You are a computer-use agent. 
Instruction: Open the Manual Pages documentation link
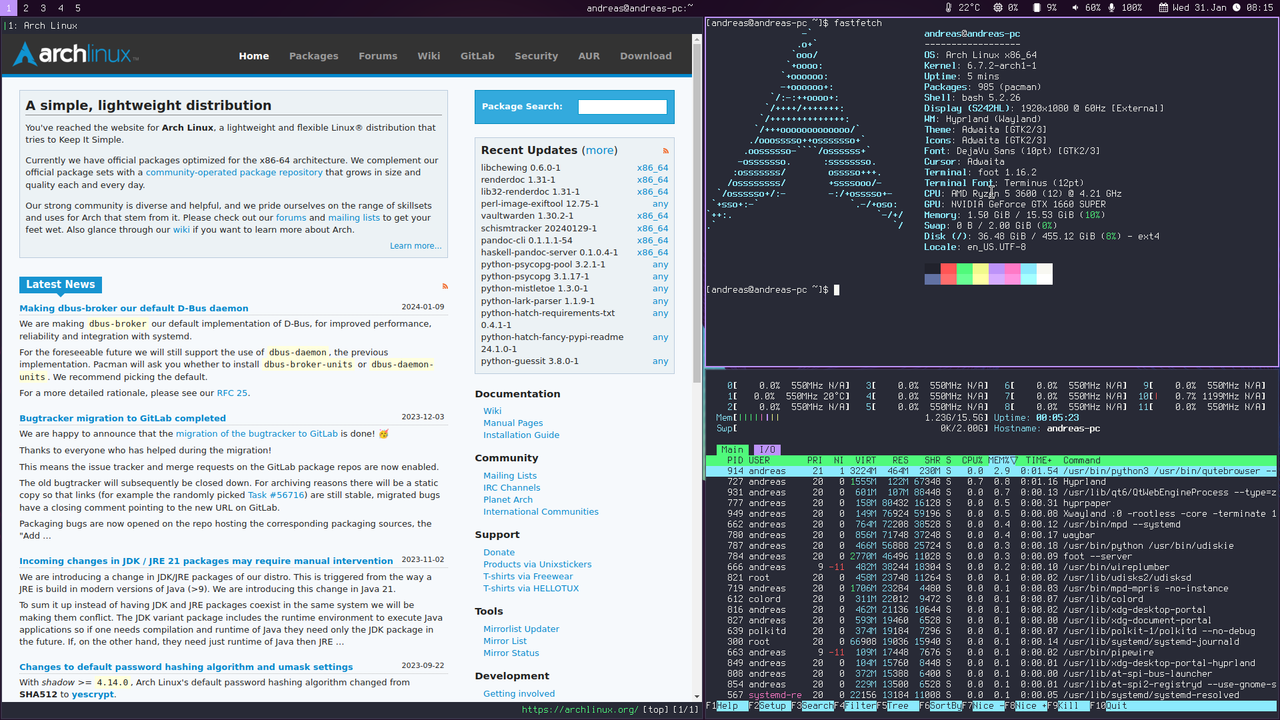coord(513,423)
